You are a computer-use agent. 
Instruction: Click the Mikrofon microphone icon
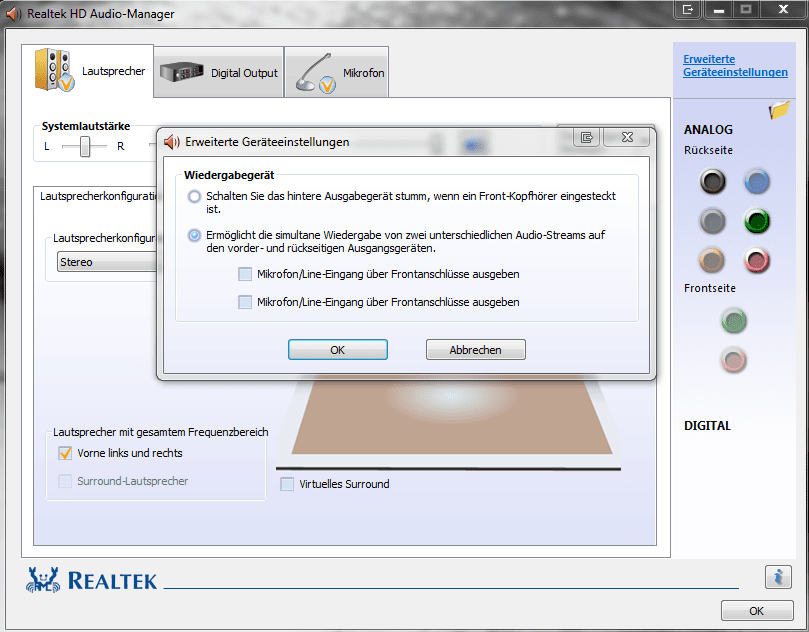tap(316, 73)
